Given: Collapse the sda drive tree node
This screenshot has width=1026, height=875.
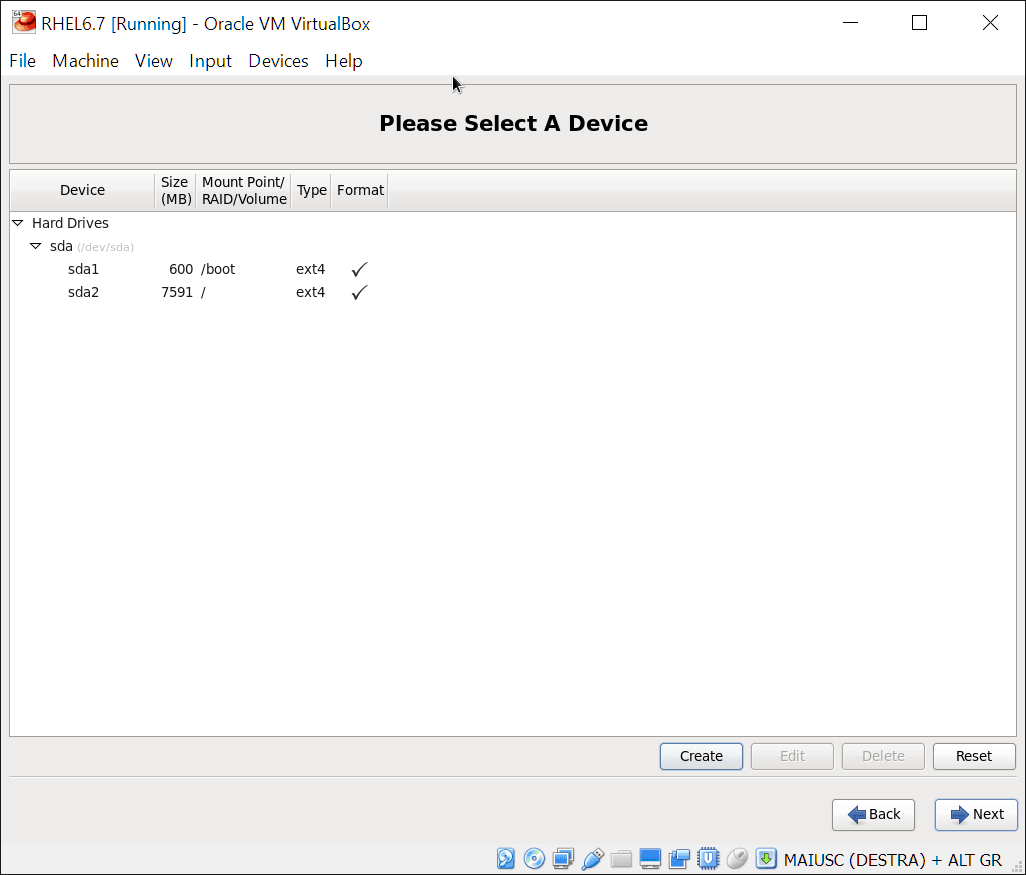Looking at the screenshot, I should pos(36,246).
